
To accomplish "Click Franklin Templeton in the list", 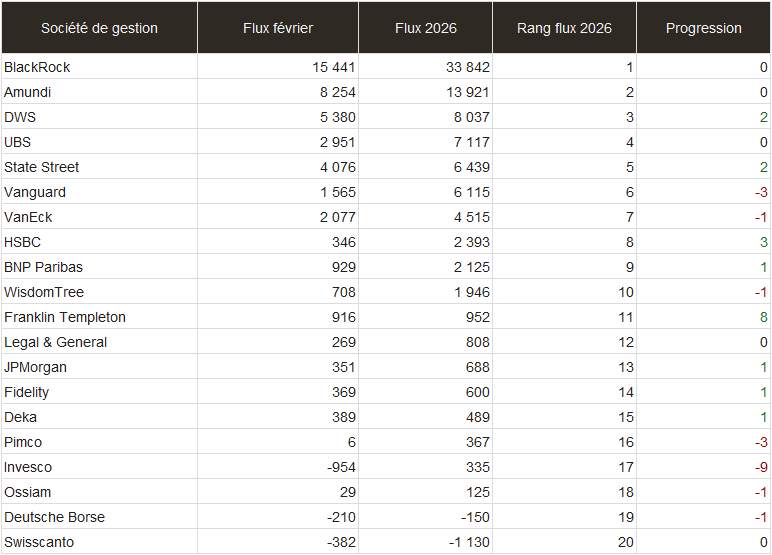I will (65, 317).
